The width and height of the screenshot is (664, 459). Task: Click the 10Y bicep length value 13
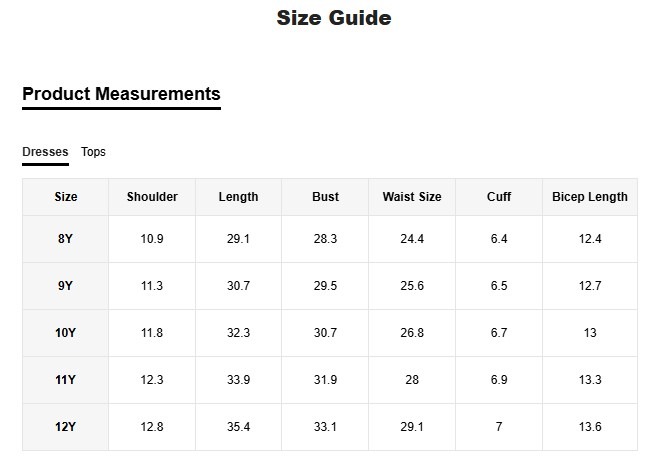click(x=590, y=333)
